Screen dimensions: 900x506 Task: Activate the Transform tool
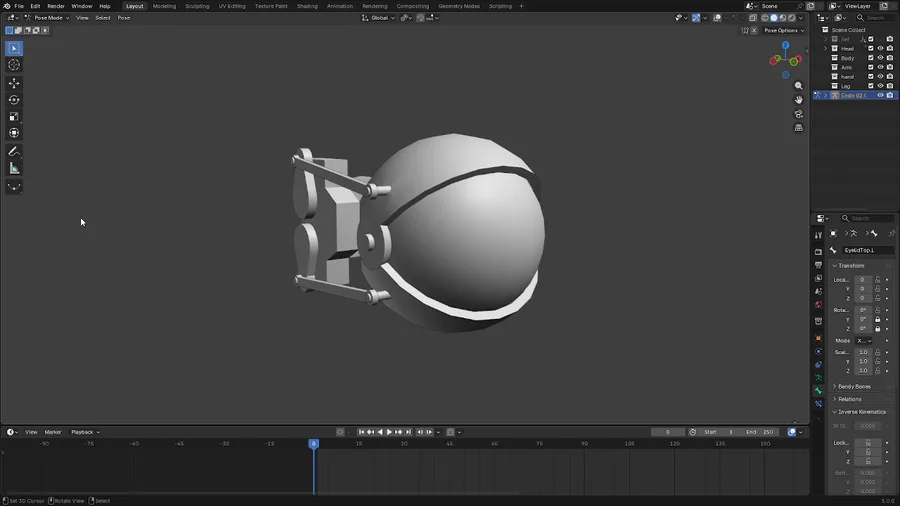pos(14,133)
